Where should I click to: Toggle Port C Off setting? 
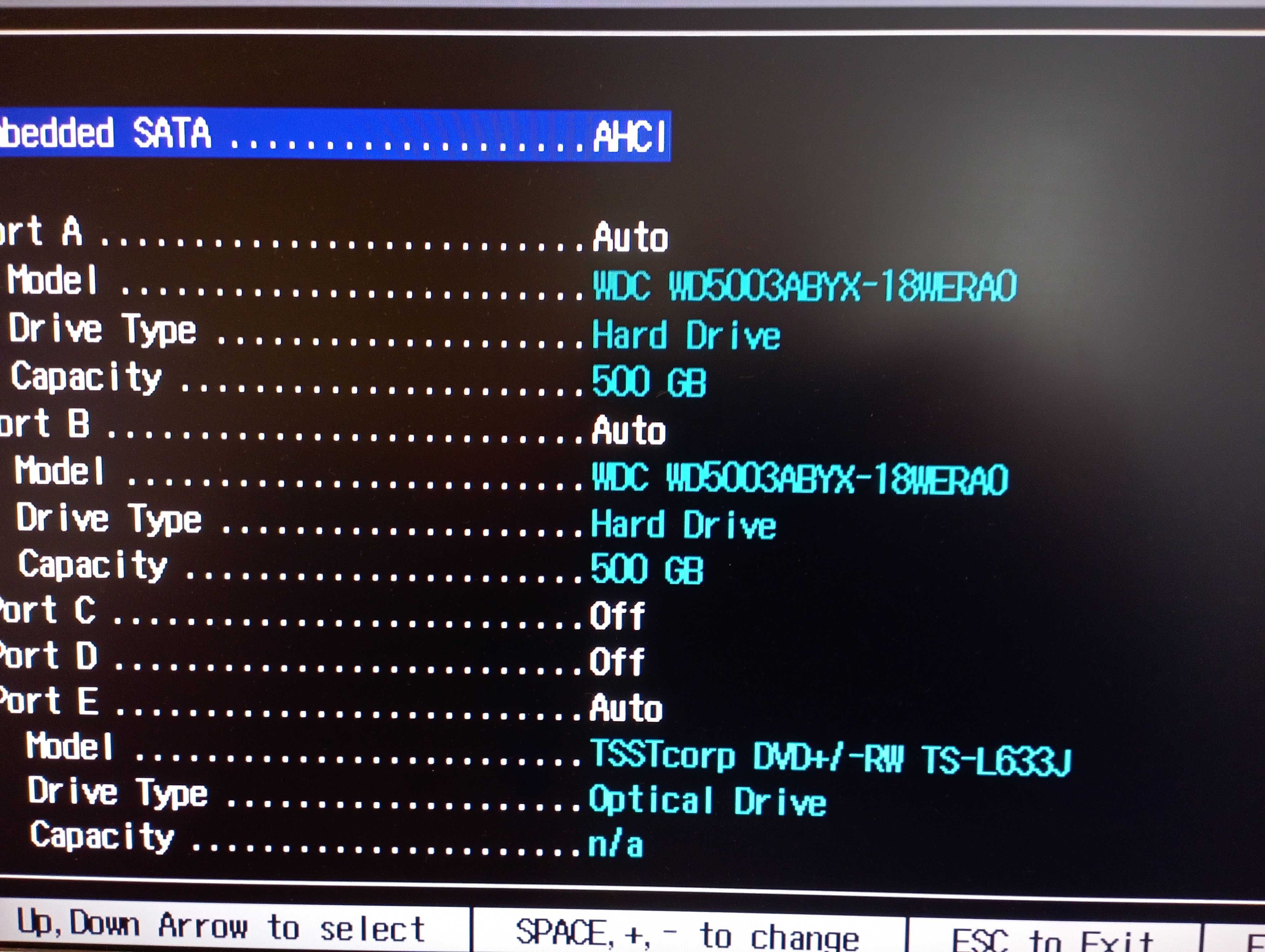(x=617, y=616)
